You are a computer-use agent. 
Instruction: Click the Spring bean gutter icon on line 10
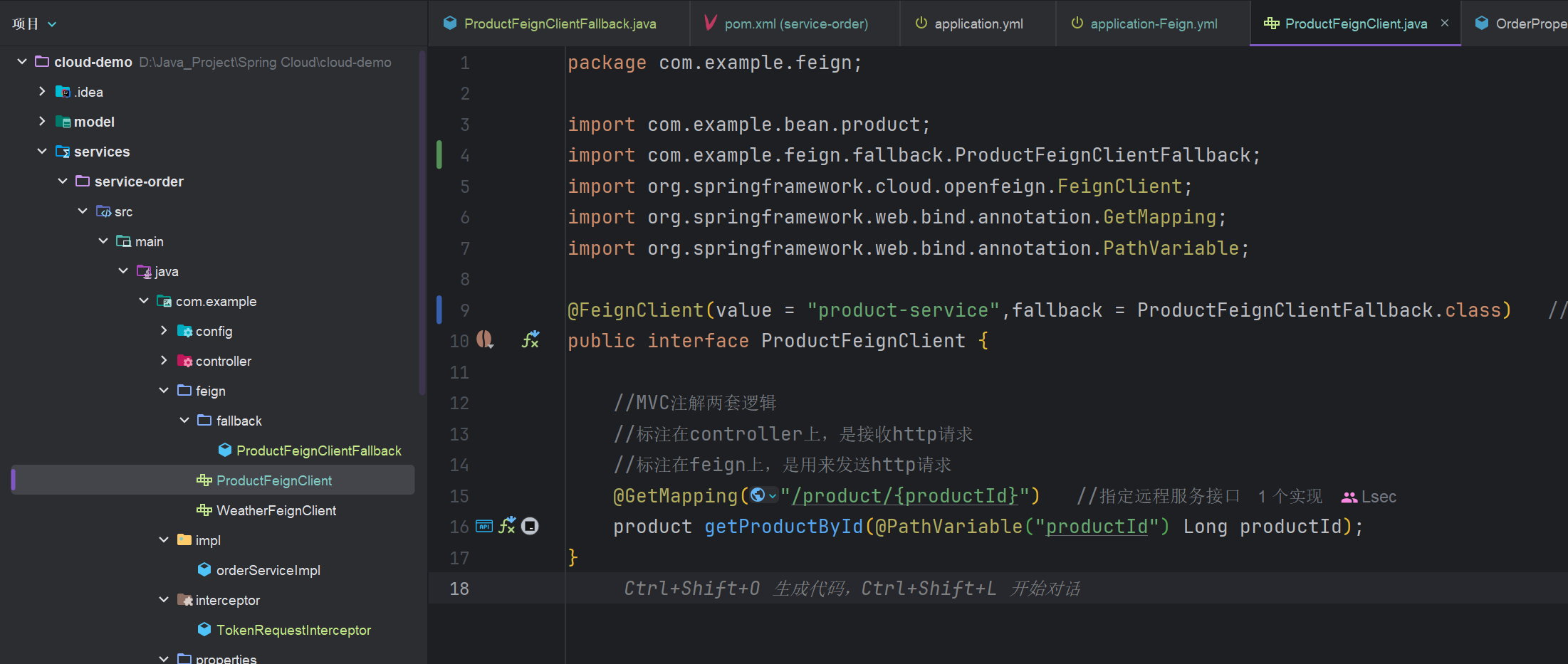(485, 340)
